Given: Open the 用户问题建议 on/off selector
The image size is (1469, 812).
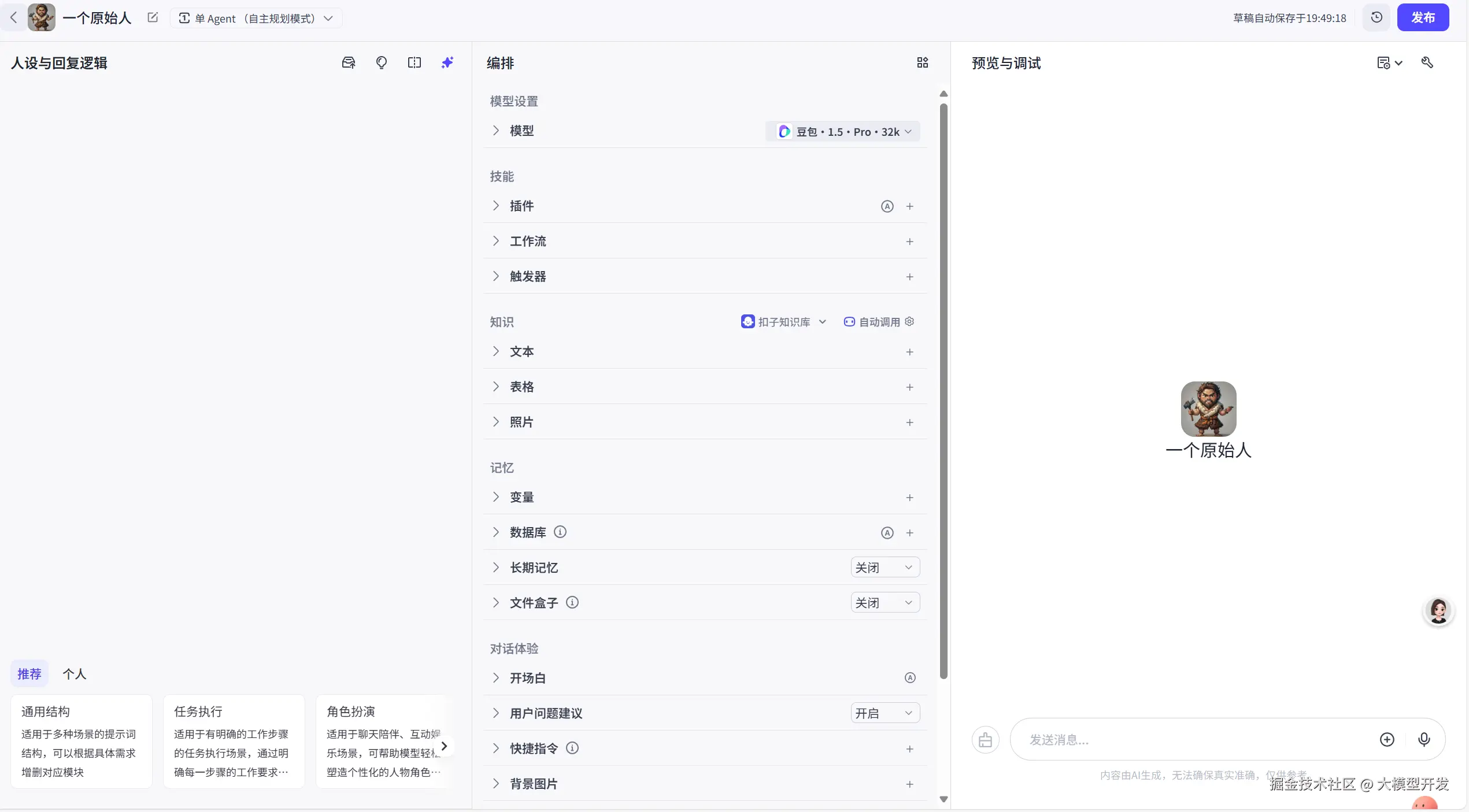Looking at the screenshot, I should pos(885,713).
